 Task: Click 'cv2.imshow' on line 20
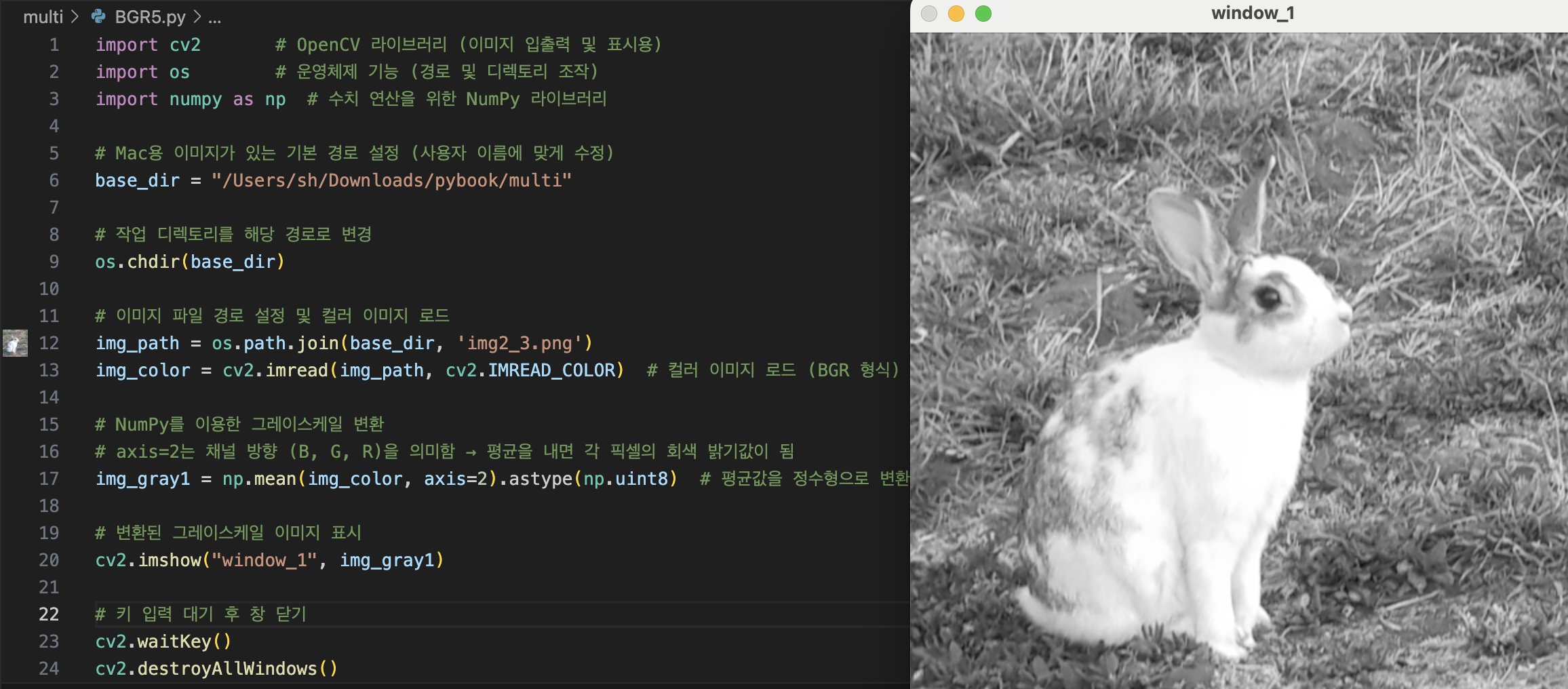click(x=148, y=560)
